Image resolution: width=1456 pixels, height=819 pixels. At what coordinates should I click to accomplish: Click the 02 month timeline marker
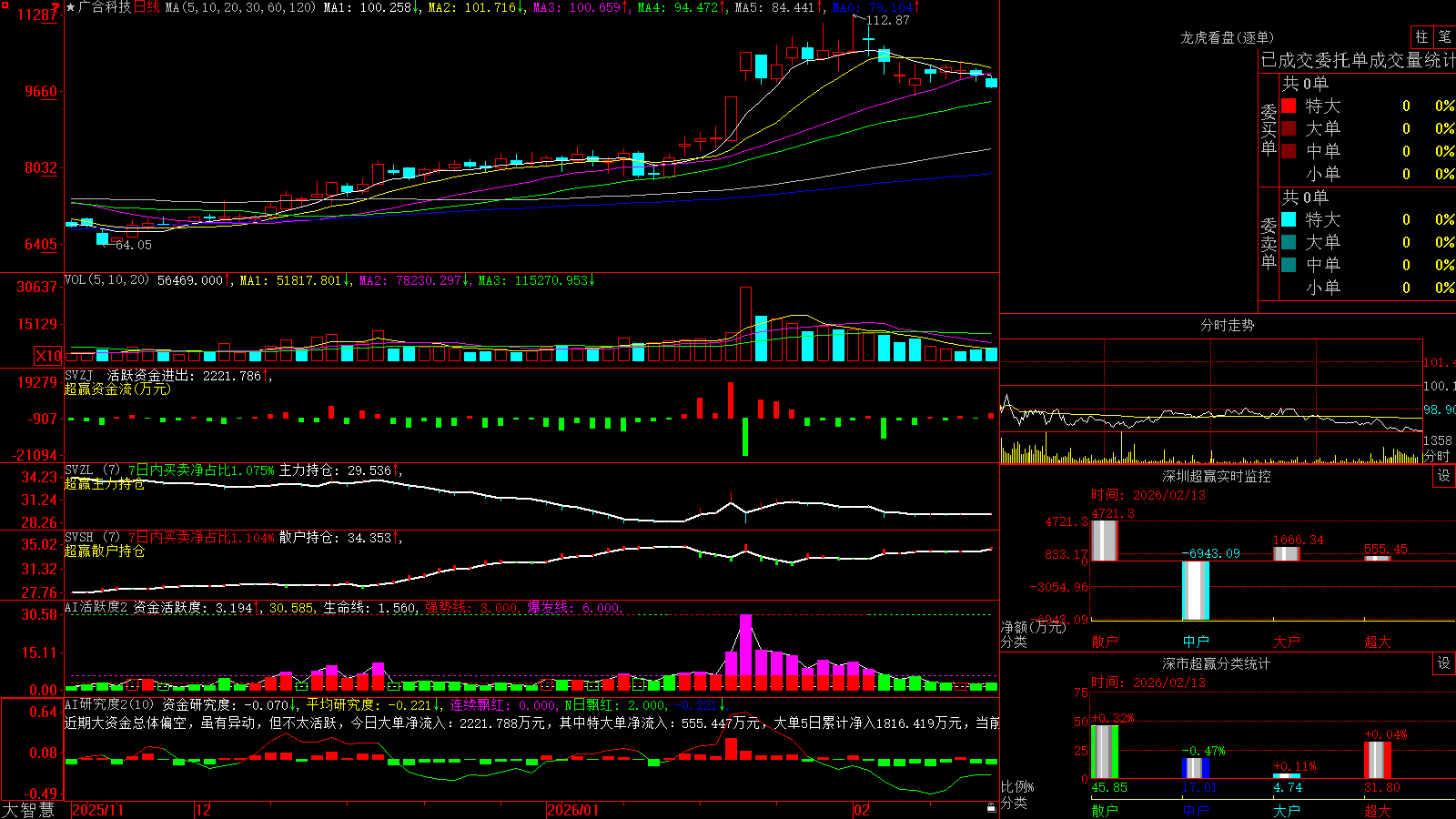point(862,810)
